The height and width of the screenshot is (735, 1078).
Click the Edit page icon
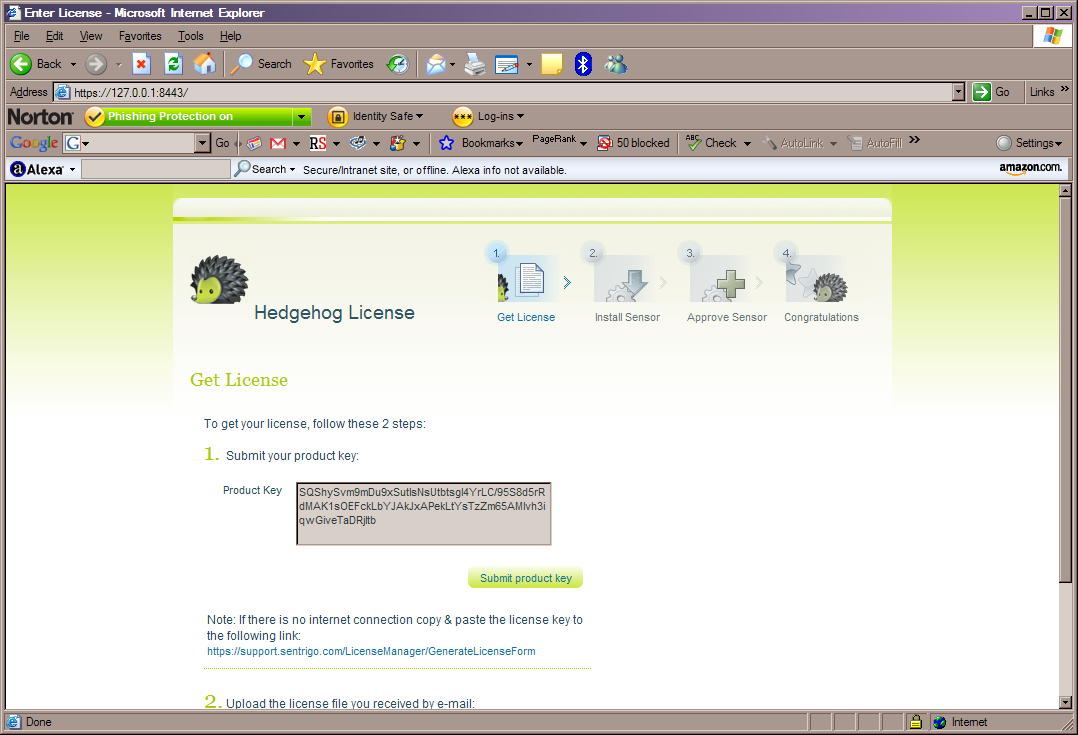point(507,64)
